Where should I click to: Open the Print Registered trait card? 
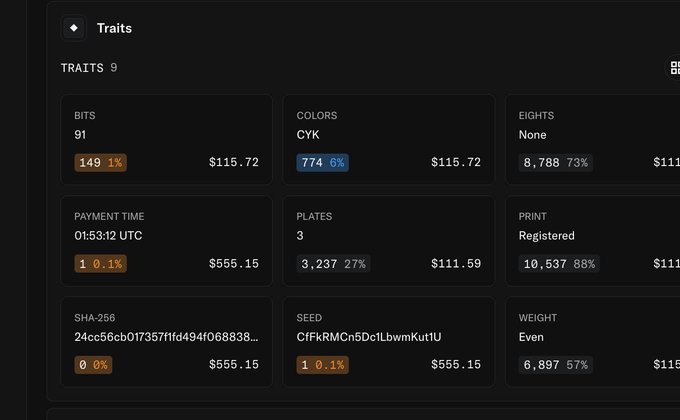pos(593,241)
